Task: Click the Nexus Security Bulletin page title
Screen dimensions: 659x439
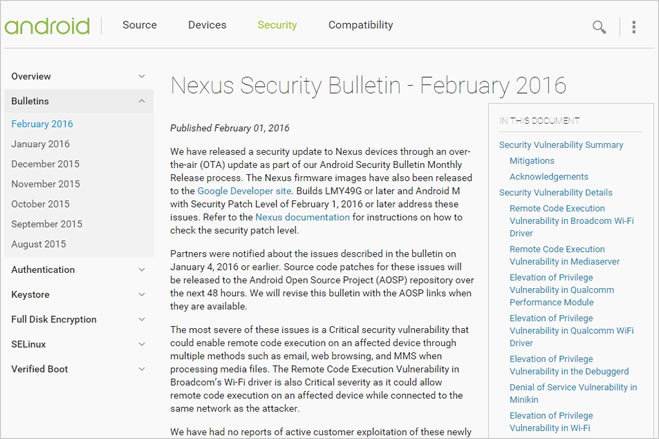Action: [x=368, y=86]
